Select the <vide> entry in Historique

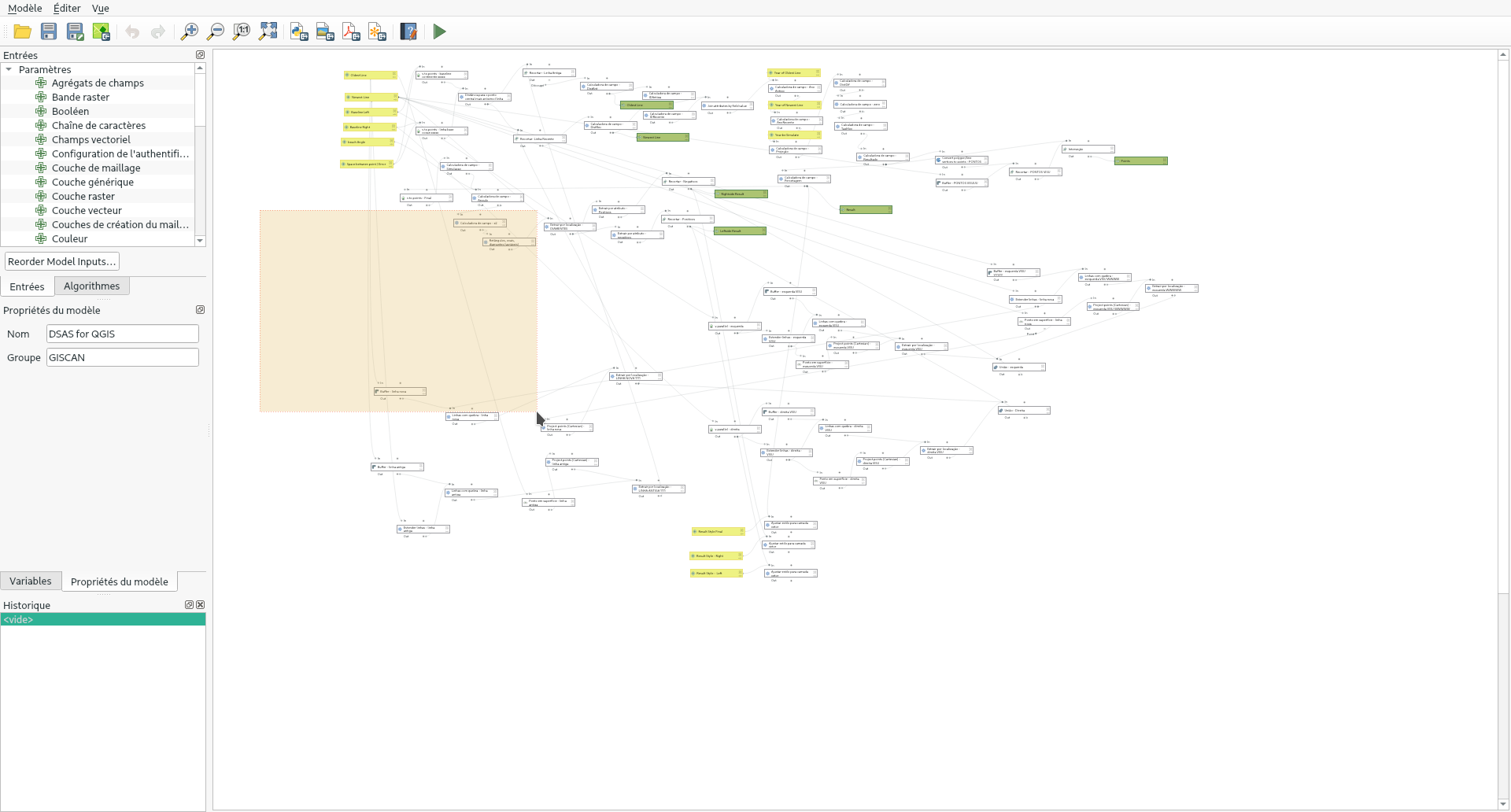[x=103, y=620]
